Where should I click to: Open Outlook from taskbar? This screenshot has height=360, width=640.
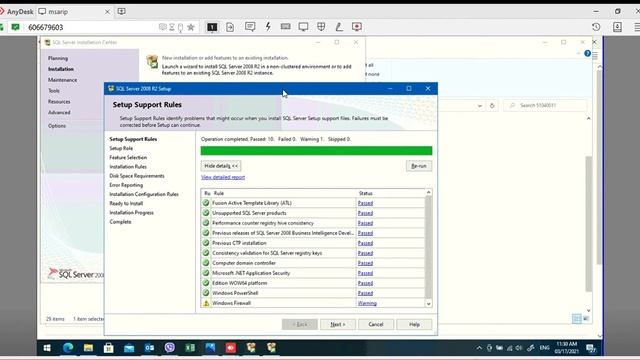click(149, 348)
